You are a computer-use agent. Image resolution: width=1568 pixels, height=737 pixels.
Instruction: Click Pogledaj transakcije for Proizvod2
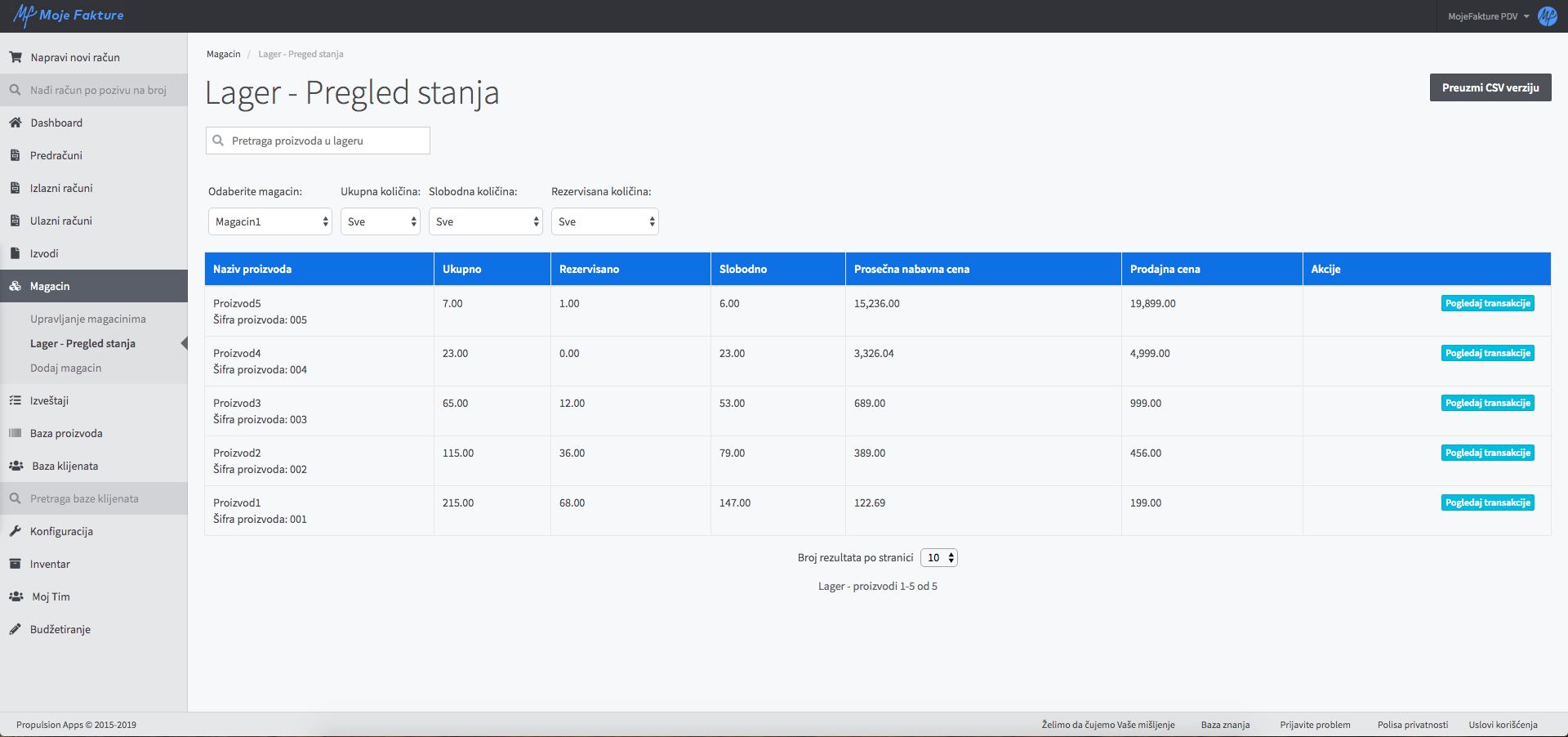1487,453
